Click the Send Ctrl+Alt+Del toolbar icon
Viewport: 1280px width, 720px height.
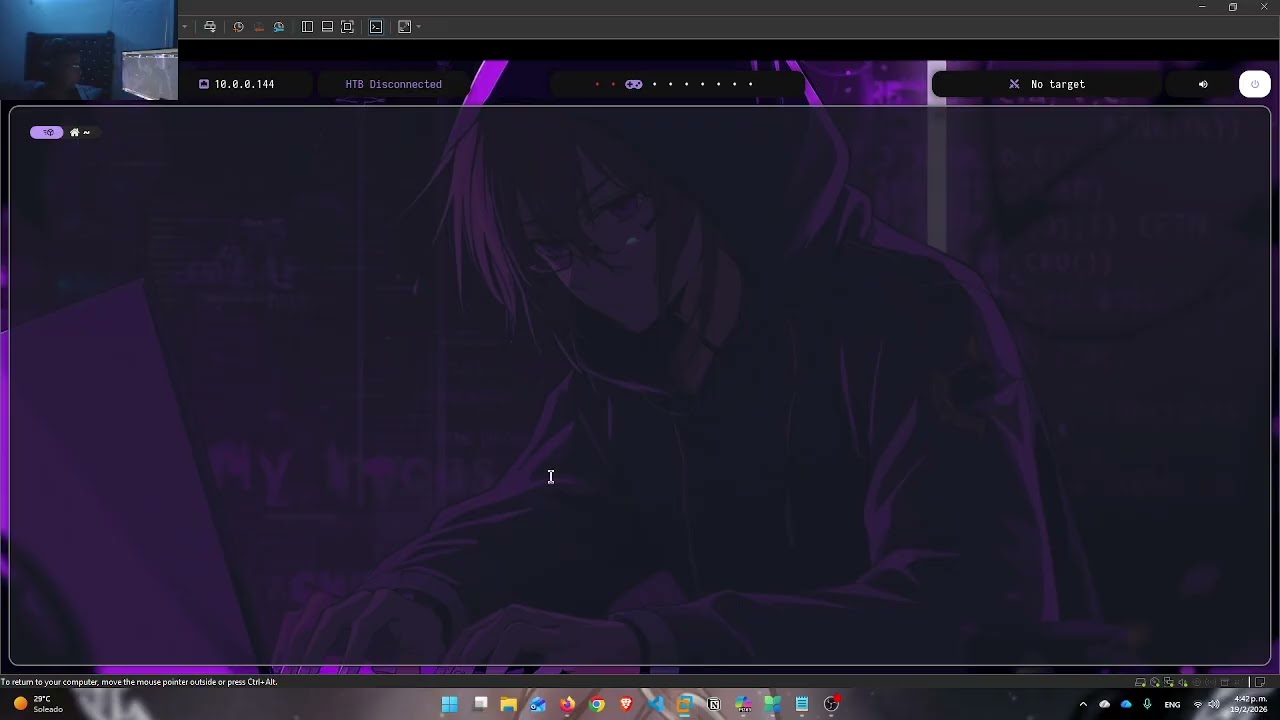pyautogui.click(x=210, y=27)
